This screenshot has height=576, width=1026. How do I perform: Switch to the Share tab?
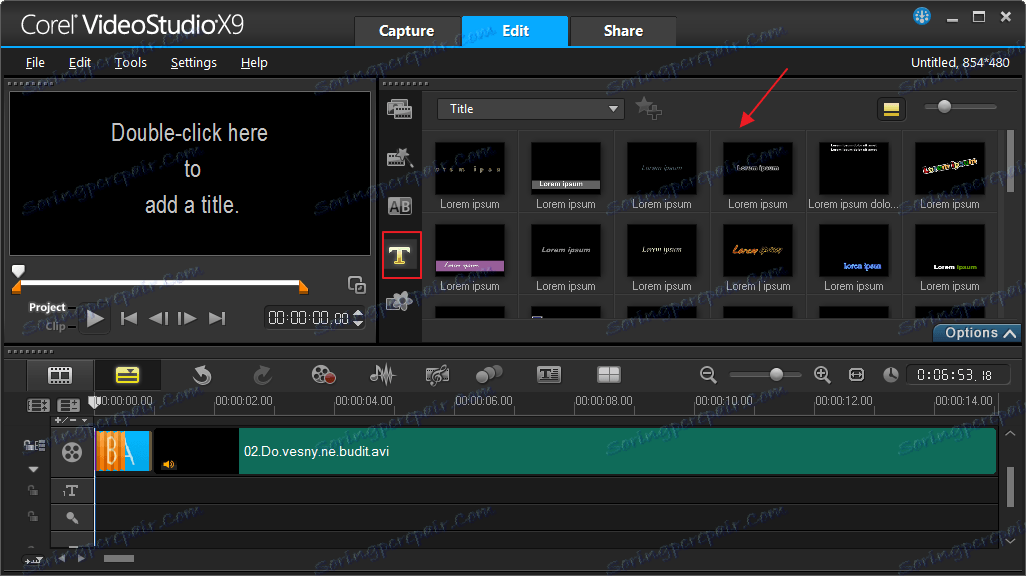point(622,31)
